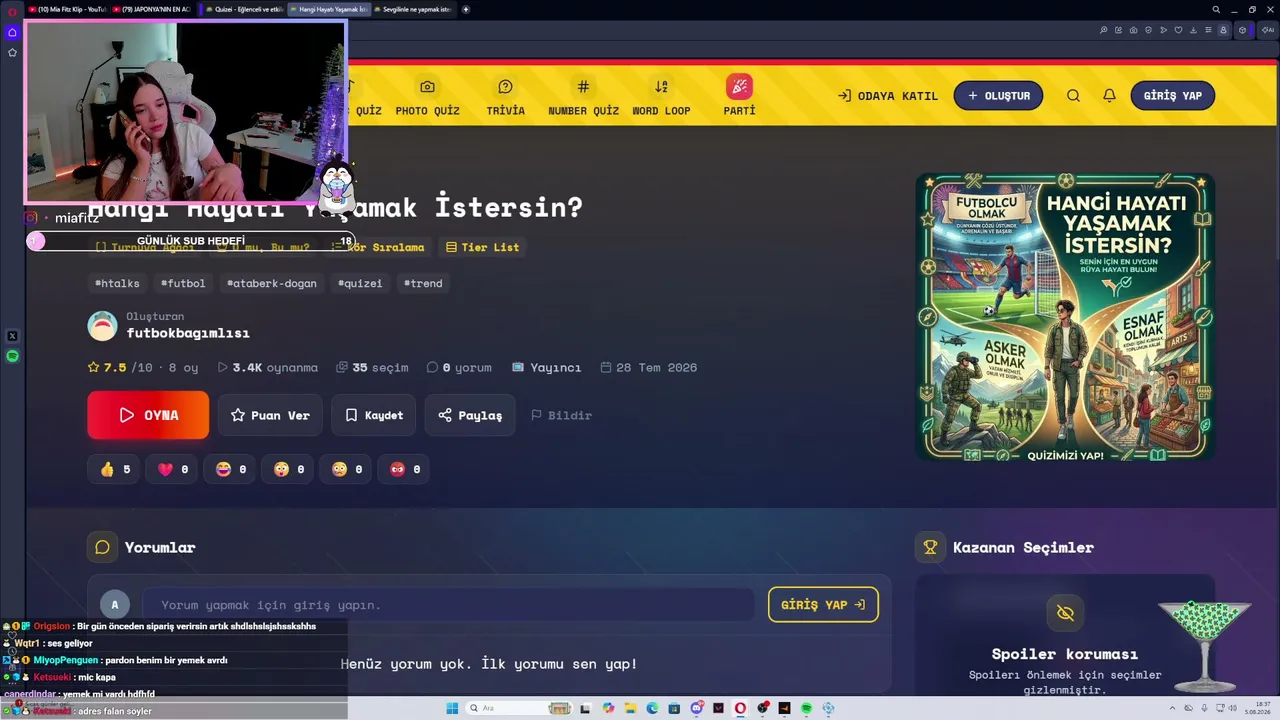Image resolution: width=1280 pixels, height=720 pixels.
Task: Open Spotify in Opera sidebar
Action: (x=12, y=356)
